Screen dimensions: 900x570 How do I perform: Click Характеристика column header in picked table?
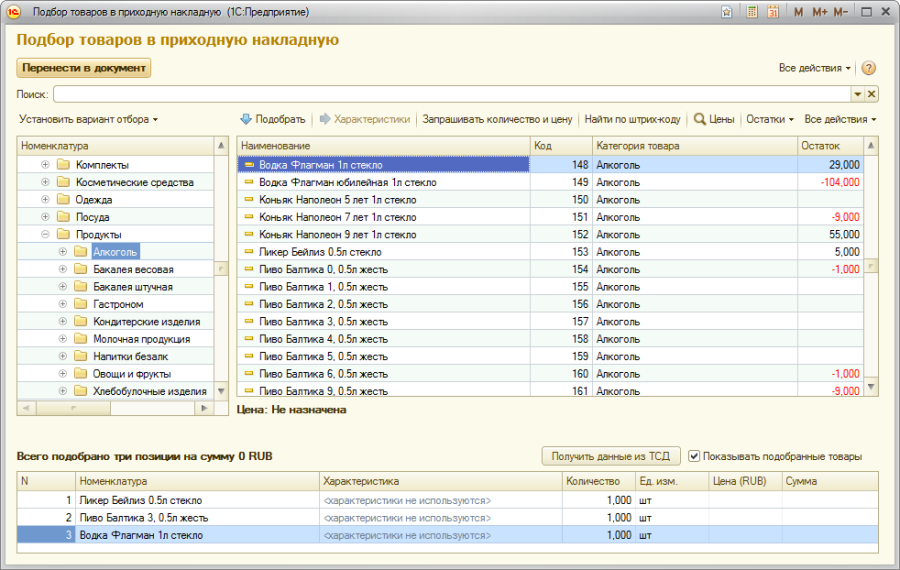pyautogui.click(x=440, y=481)
